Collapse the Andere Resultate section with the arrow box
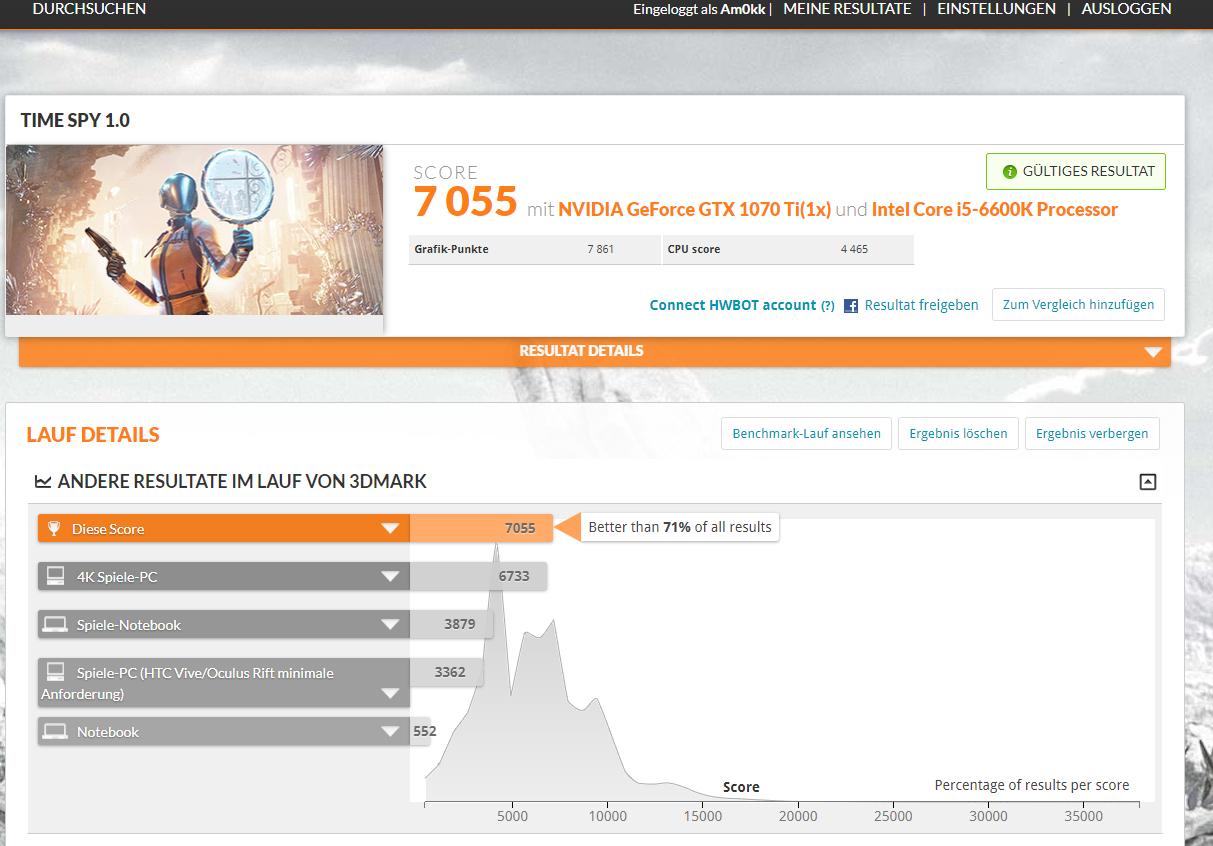 click(1148, 482)
